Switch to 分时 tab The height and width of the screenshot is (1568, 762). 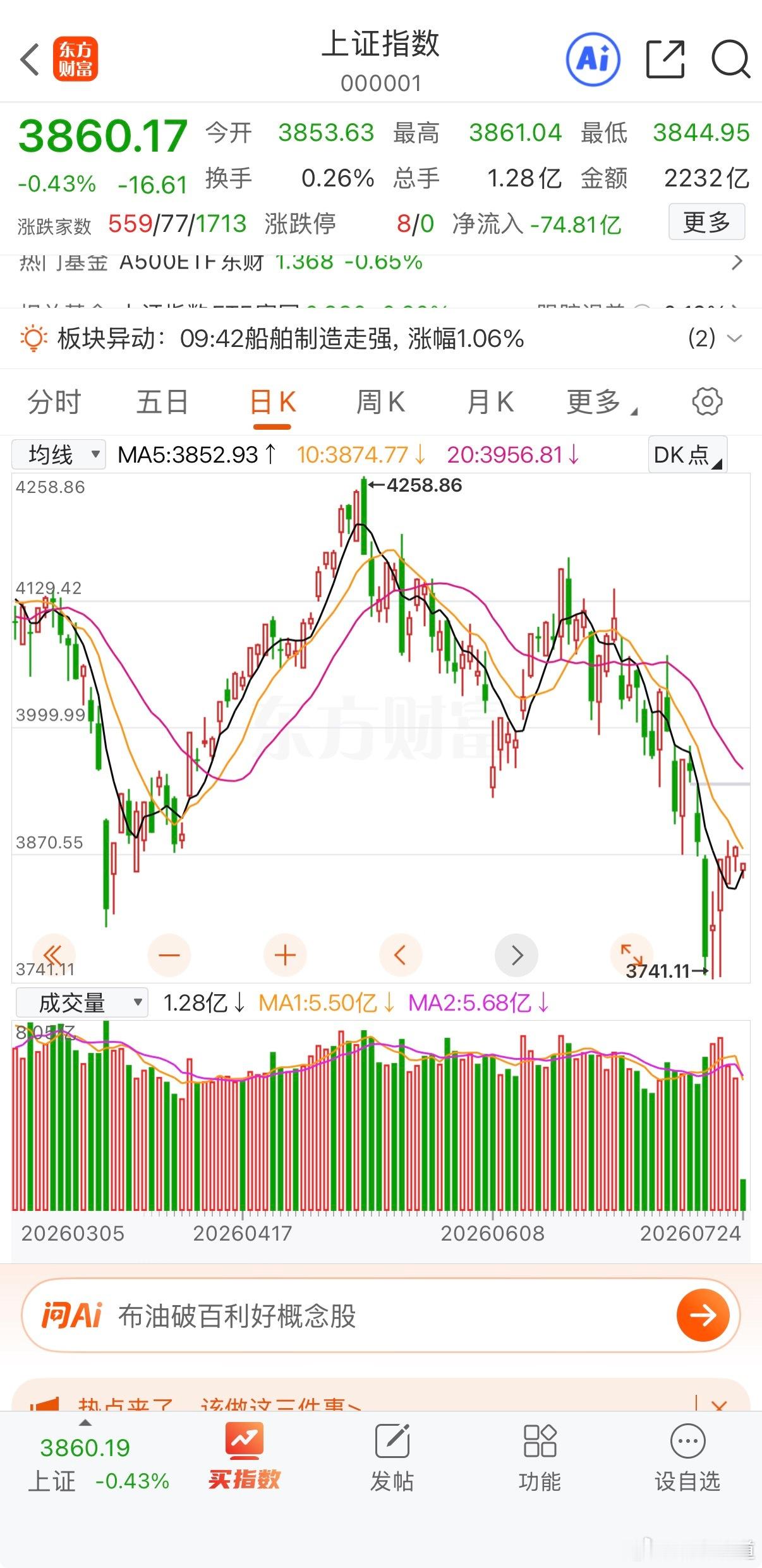[54, 402]
